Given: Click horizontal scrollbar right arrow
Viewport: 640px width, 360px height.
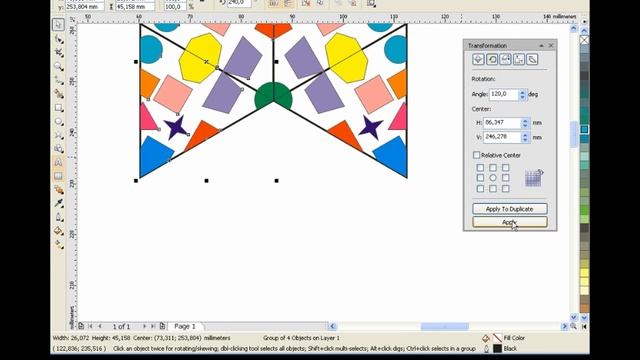Looking at the screenshot, I should tap(565, 326).
